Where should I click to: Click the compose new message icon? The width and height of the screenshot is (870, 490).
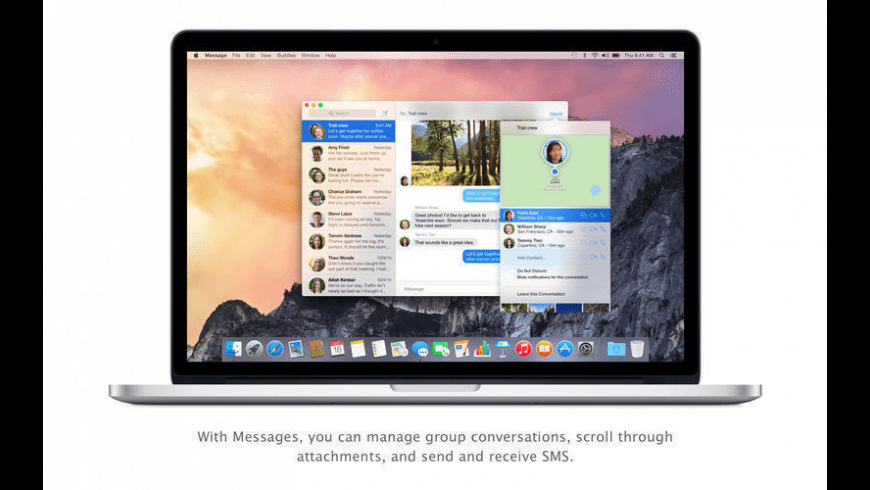[x=385, y=113]
